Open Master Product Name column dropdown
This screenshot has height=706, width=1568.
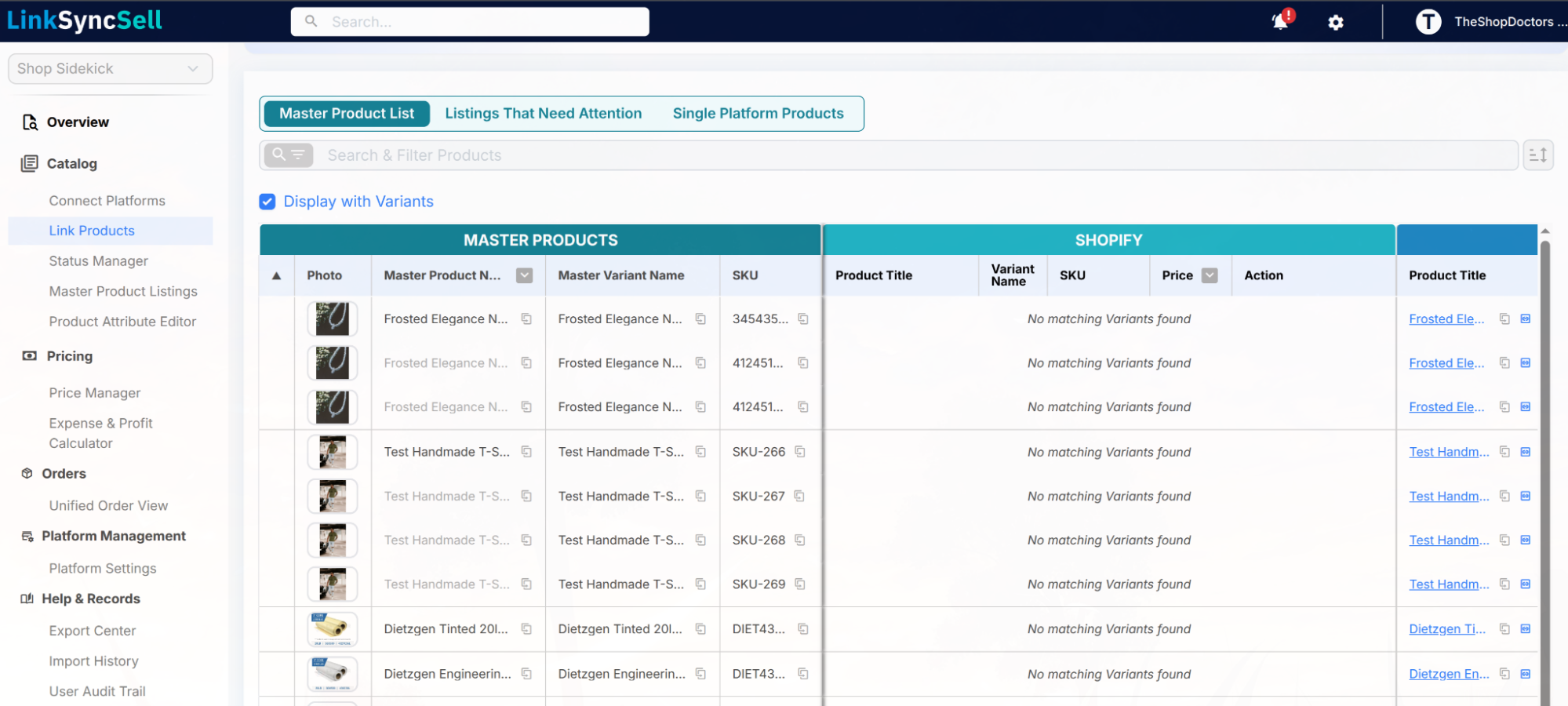pyautogui.click(x=525, y=275)
